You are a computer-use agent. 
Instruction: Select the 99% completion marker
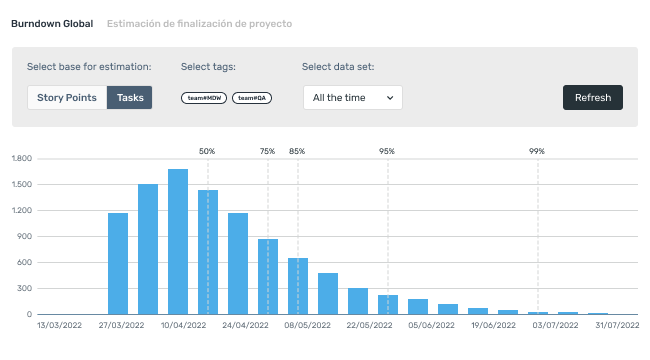pyautogui.click(x=537, y=151)
